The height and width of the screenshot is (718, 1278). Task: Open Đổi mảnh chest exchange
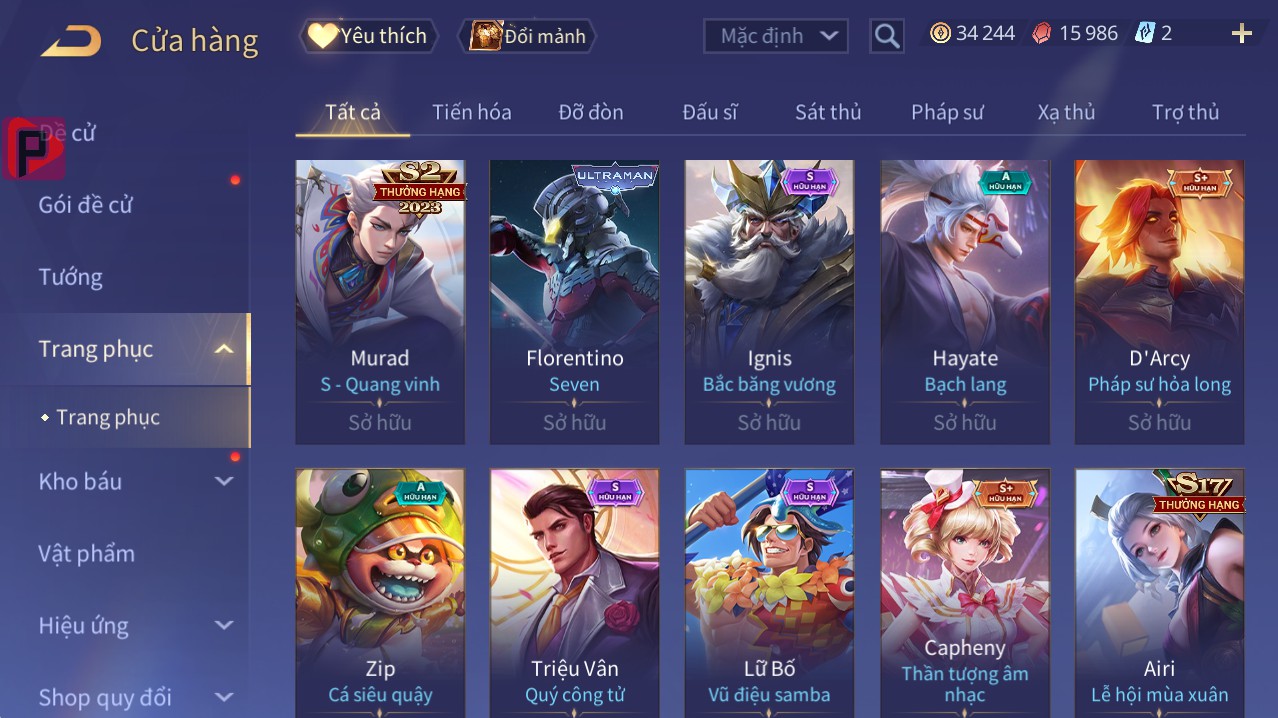527,36
